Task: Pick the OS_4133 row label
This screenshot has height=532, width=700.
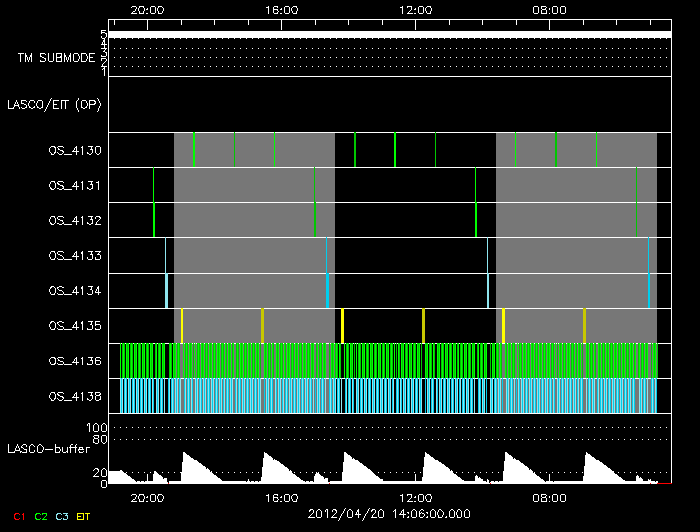Action: click(75, 256)
